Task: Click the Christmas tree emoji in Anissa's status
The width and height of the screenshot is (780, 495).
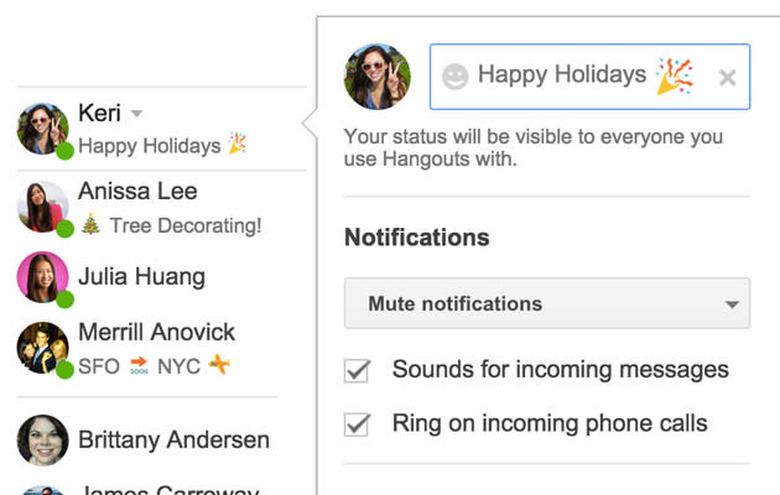Action: [90, 225]
